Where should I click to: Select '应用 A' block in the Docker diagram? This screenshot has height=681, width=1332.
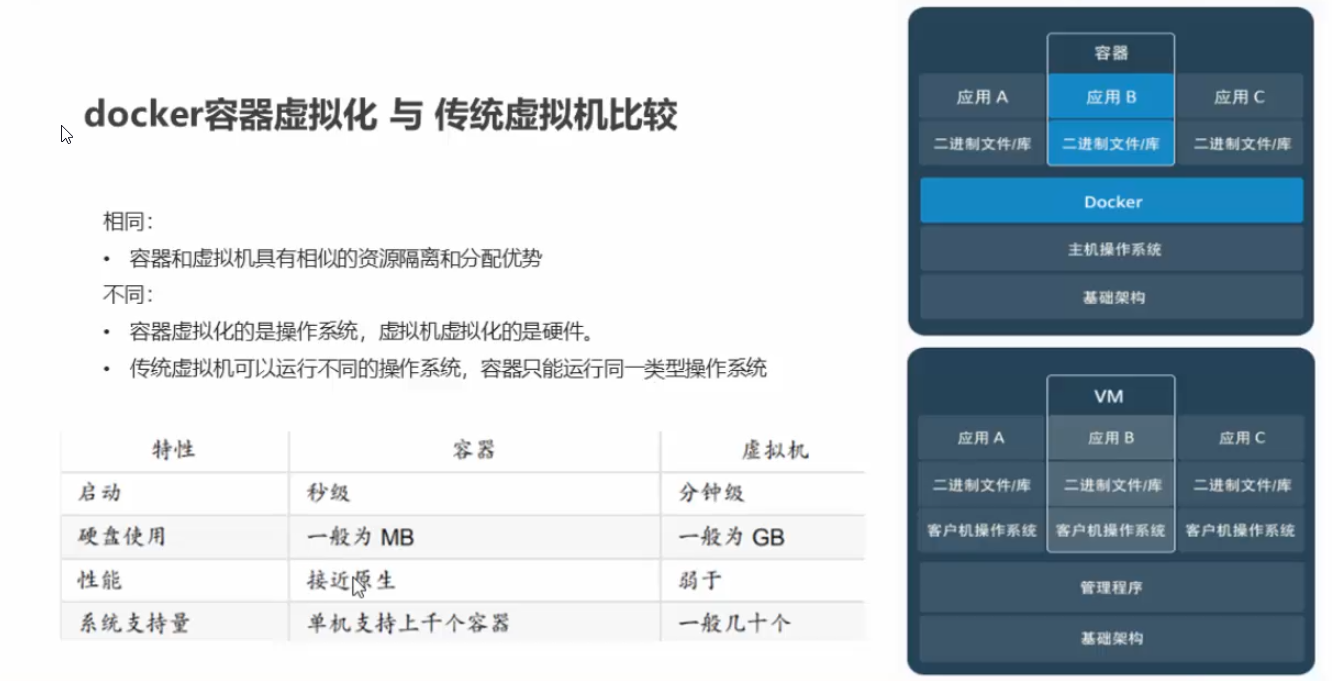tap(982, 97)
